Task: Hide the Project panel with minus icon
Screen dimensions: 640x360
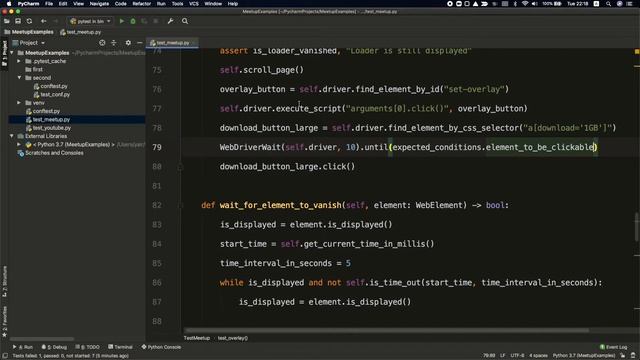Action: pyautogui.click(x=140, y=42)
